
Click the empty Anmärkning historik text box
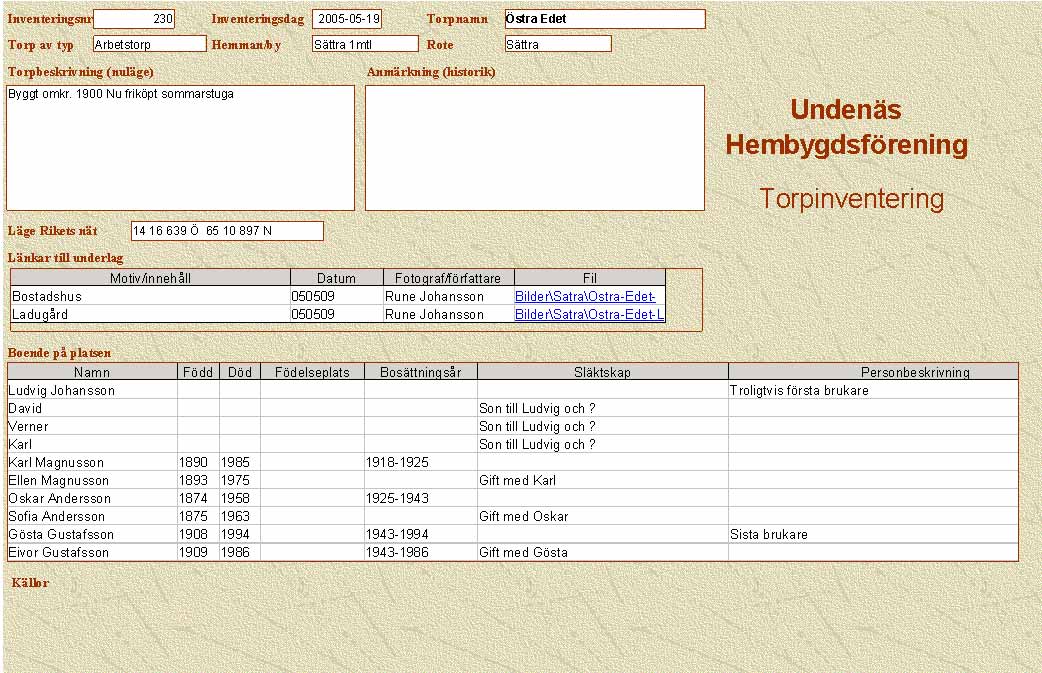(x=534, y=148)
